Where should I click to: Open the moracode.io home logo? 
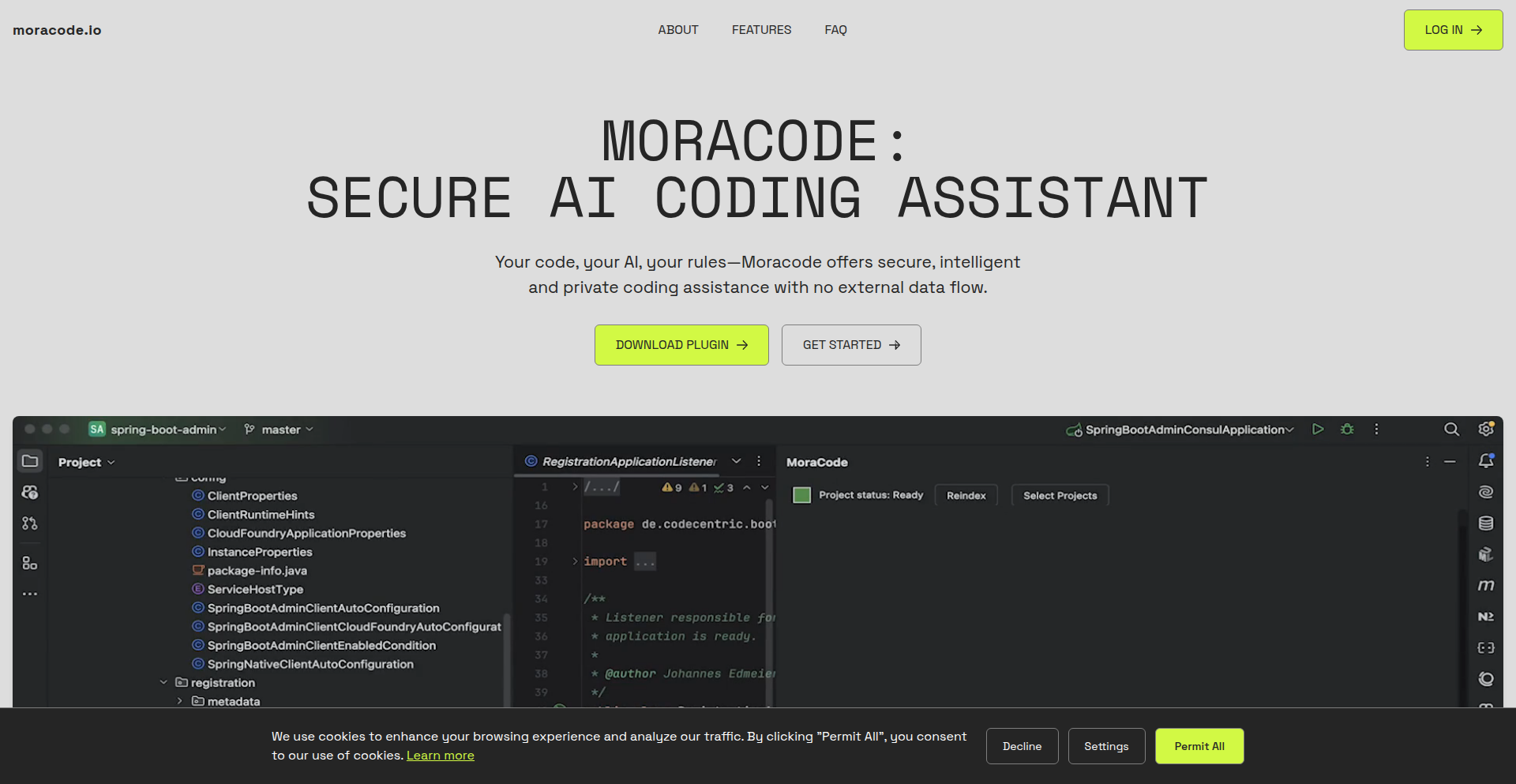(x=57, y=30)
